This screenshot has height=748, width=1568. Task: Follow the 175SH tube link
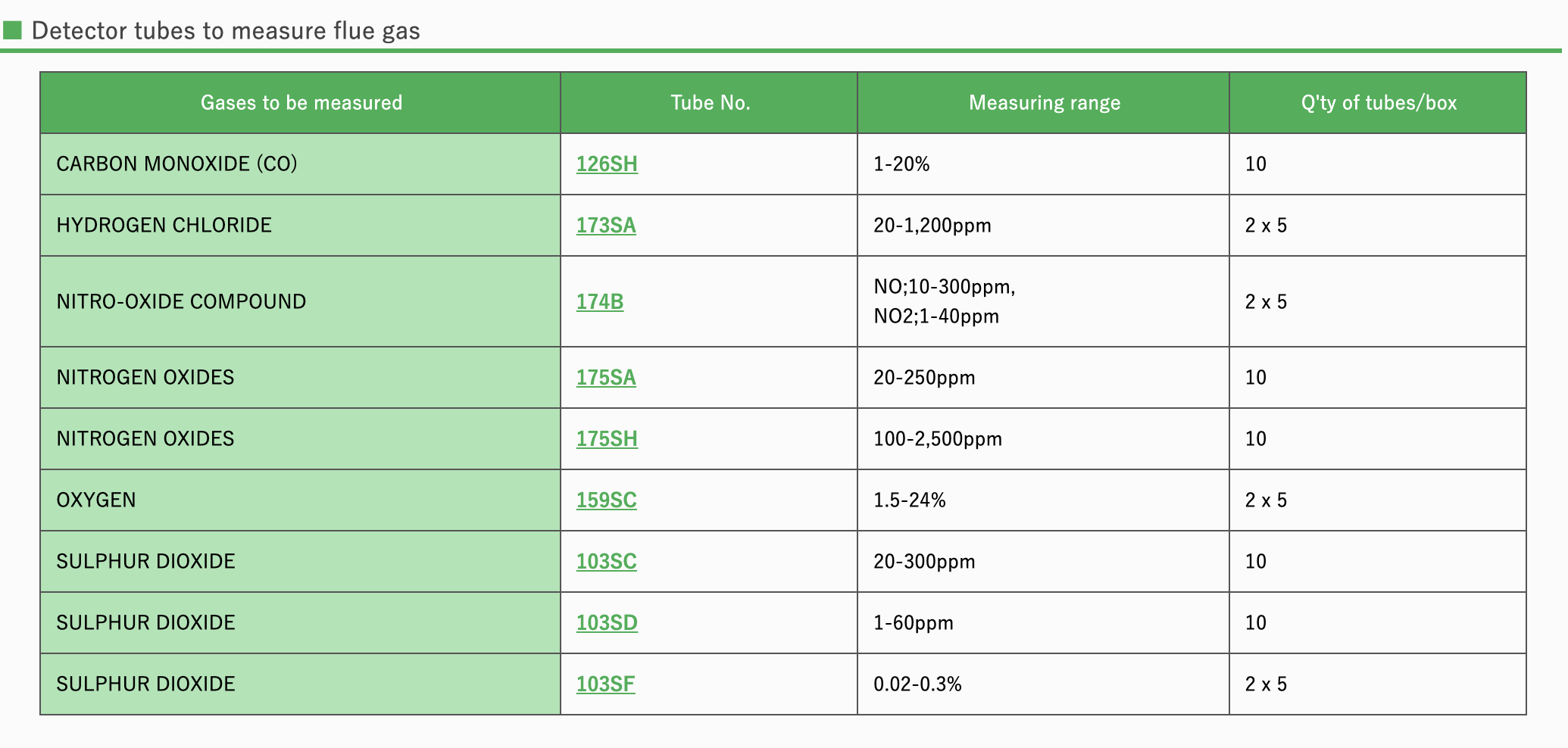pyautogui.click(x=607, y=439)
